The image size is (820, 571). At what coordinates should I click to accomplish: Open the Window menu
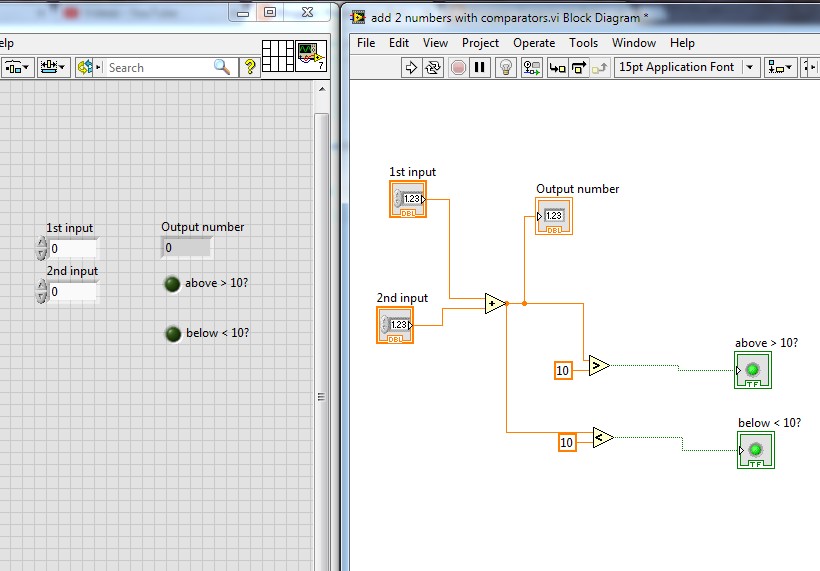point(634,43)
